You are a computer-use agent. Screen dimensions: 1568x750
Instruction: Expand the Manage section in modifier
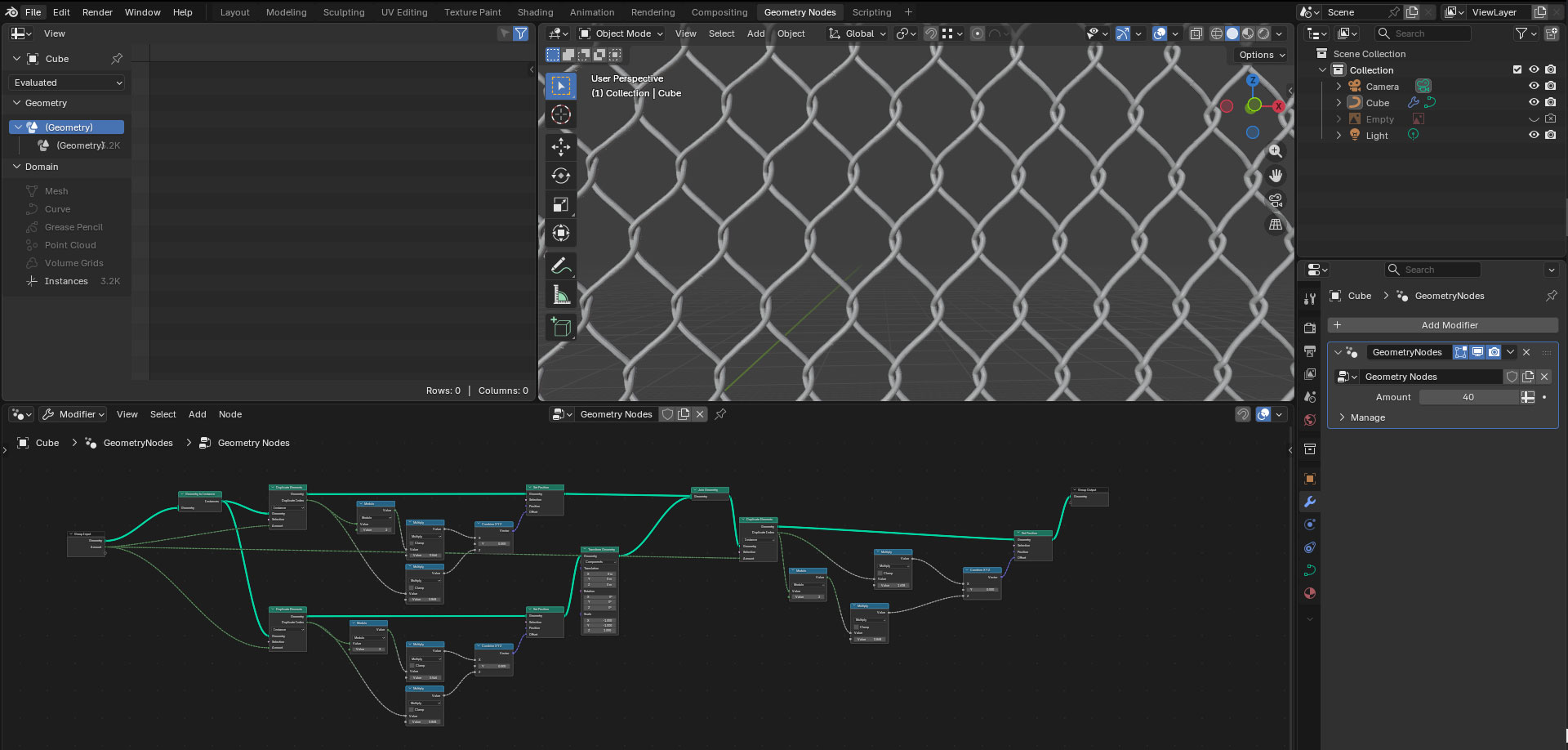(1367, 417)
